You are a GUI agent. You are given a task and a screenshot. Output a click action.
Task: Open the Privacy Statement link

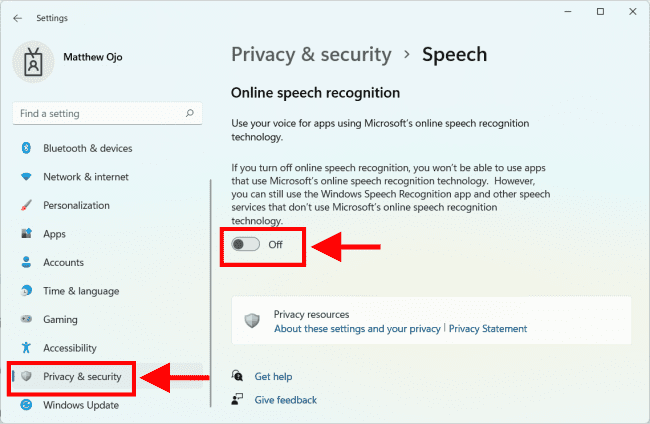tap(488, 329)
